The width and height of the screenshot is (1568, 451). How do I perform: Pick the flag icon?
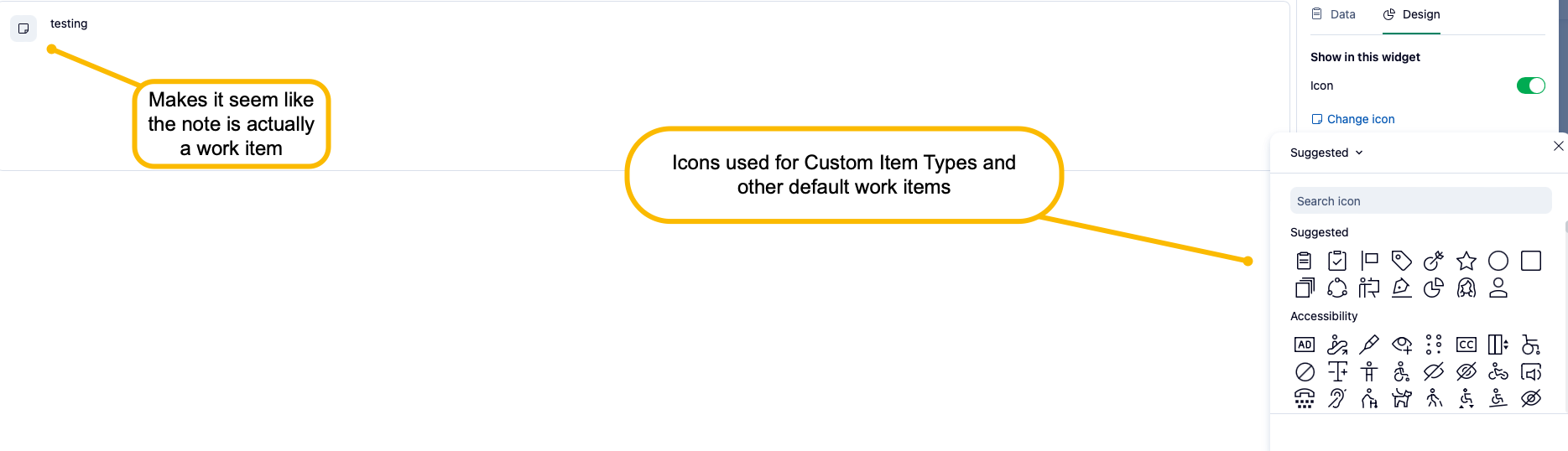(x=1369, y=261)
